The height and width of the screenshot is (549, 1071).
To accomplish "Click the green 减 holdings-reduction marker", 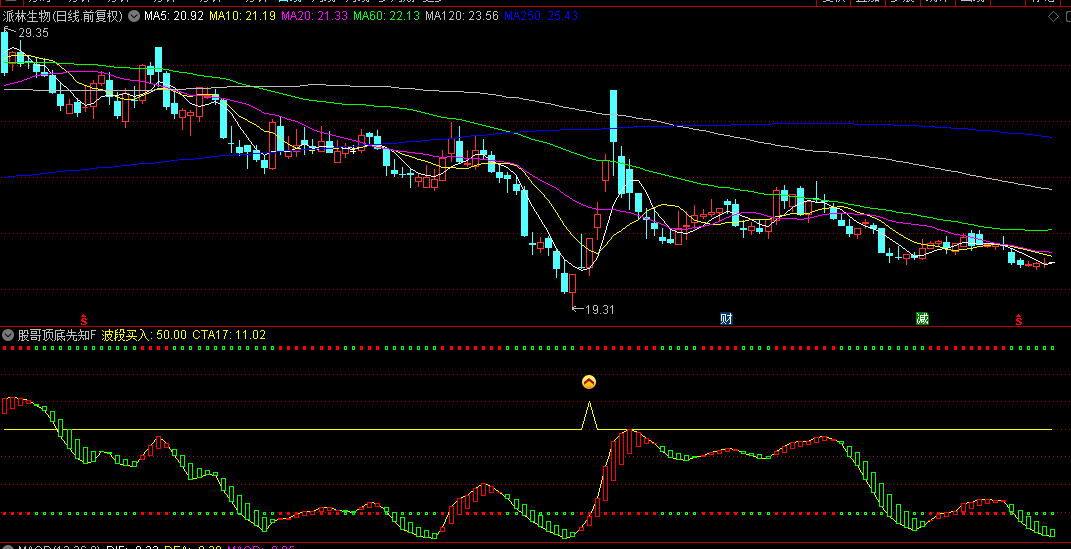I will coord(922,318).
